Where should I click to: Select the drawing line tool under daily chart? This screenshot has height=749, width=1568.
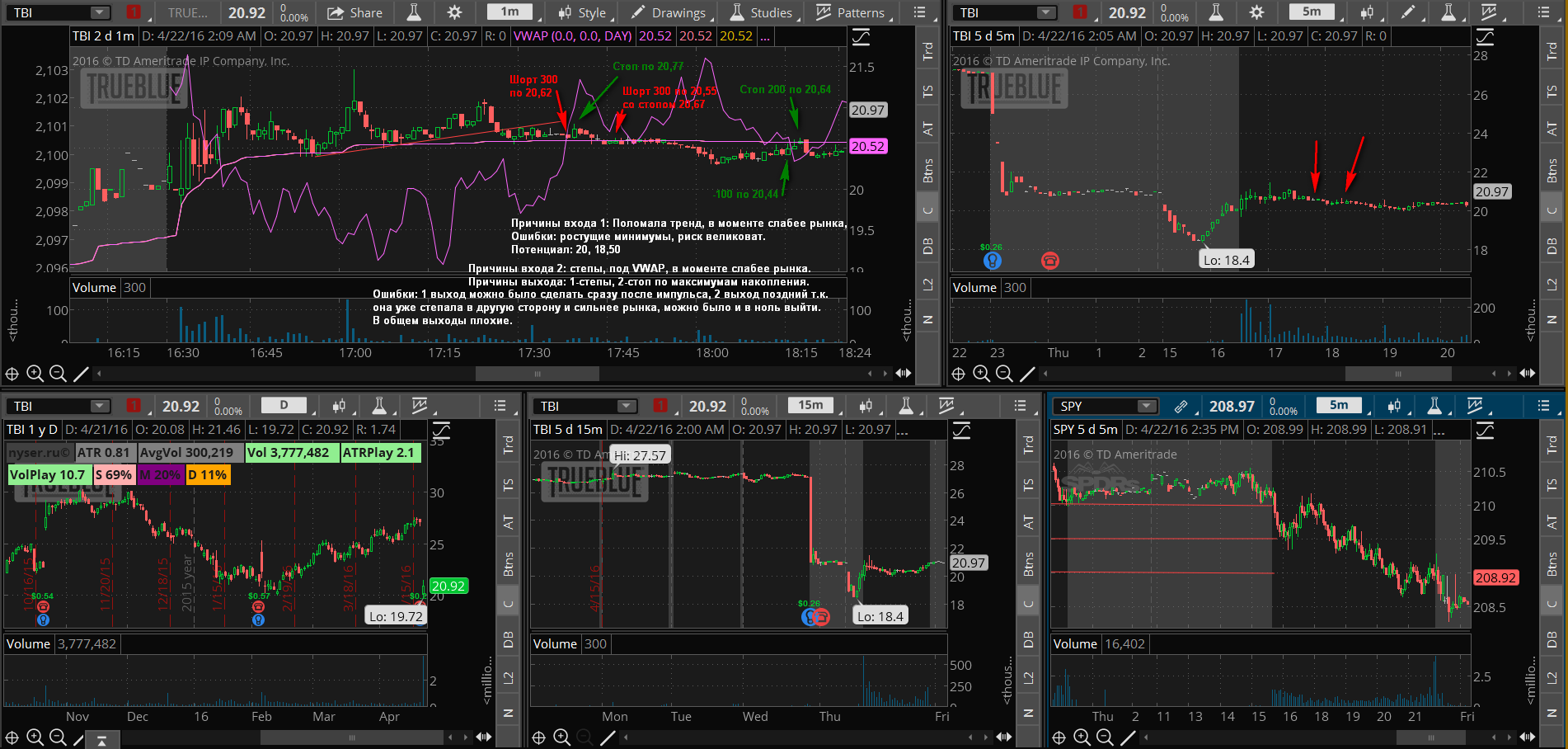pos(80,737)
